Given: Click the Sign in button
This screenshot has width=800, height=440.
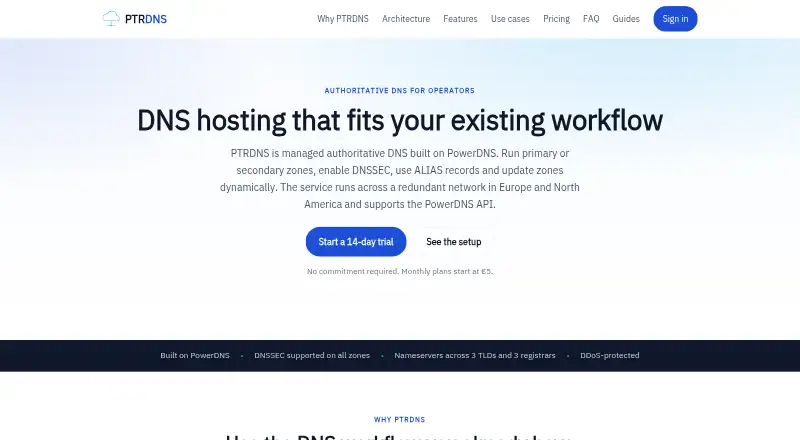Looking at the screenshot, I should pyautogui.click(x=675, y=19).
